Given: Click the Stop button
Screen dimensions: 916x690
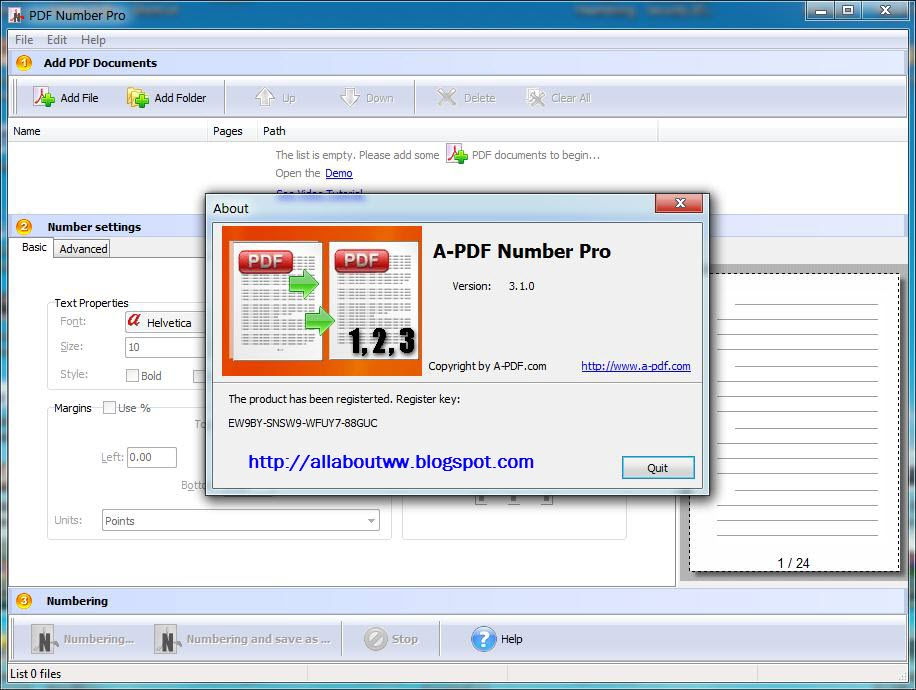Looking at the screenshot, I should point(391,639).
